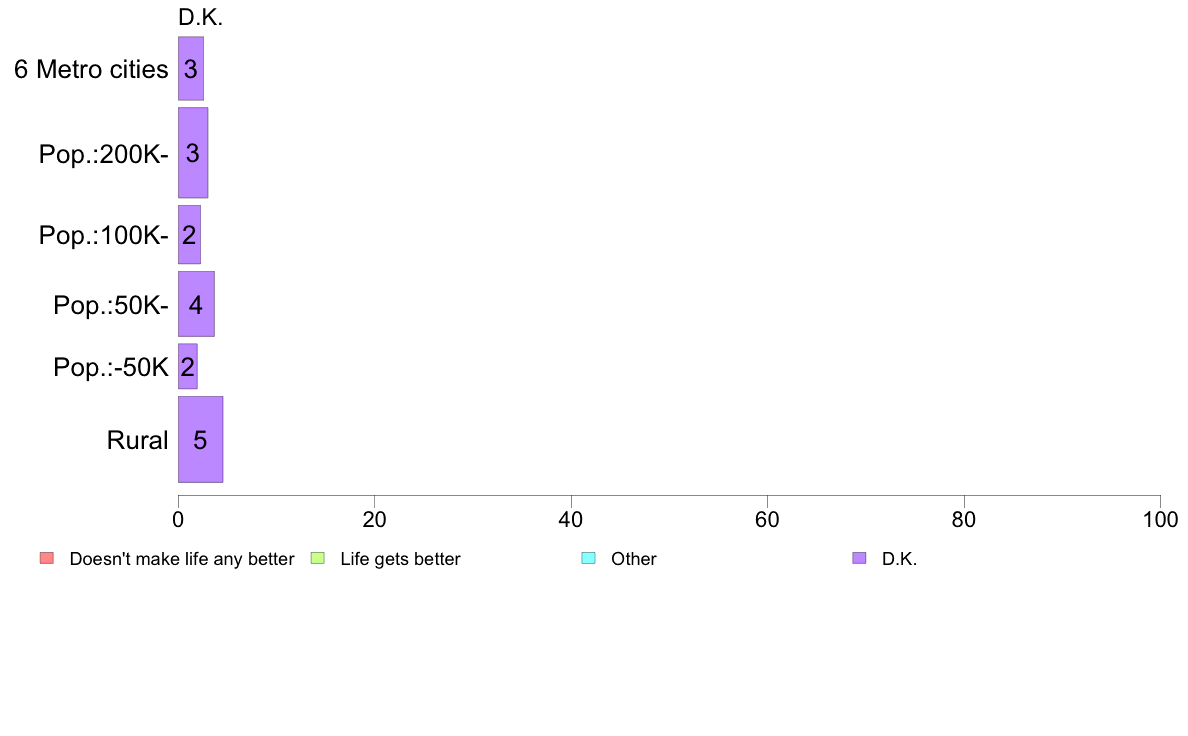Viewport: 1188px width, 736px height.
Task: Select the Pop.:100K- bar showing 2
Action: 189,234
